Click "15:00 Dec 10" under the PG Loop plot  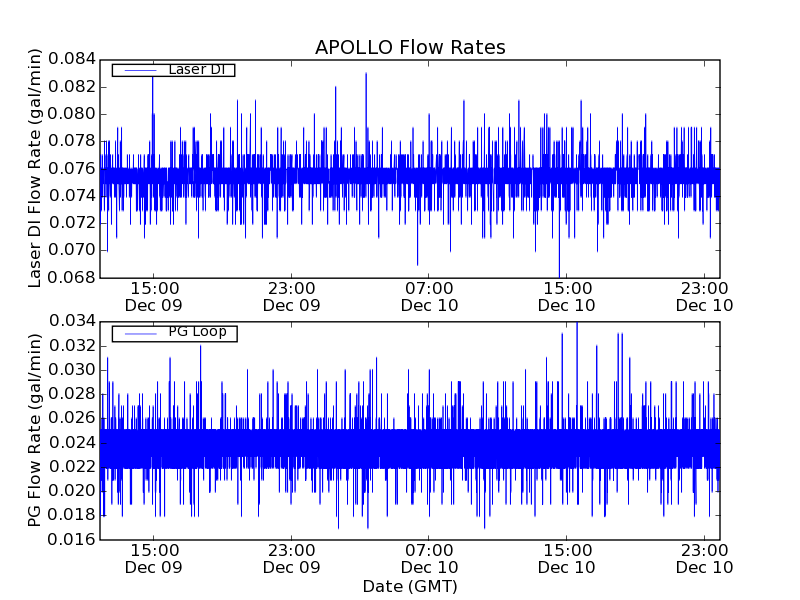click(567, 559)
